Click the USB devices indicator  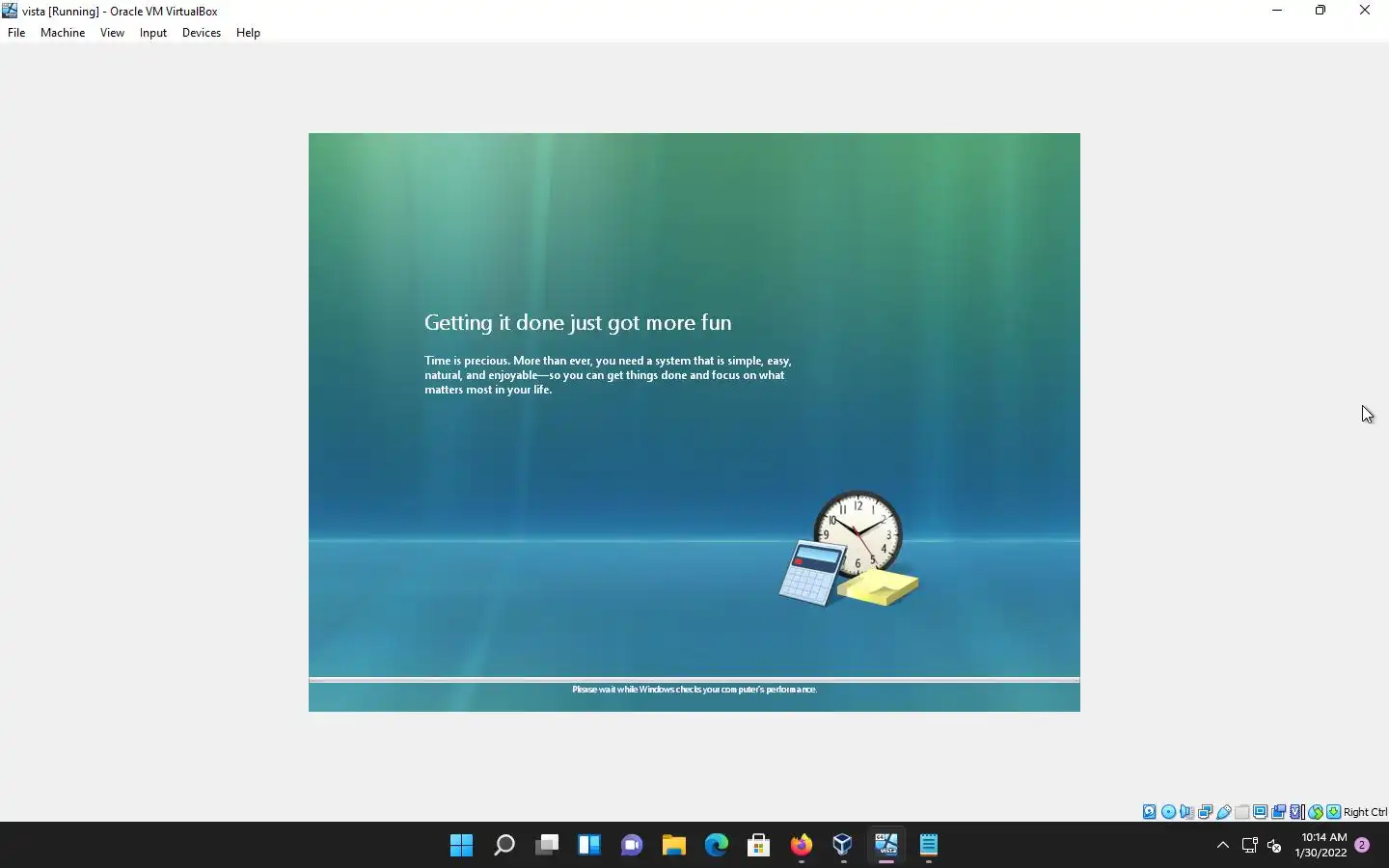click(1223, 812)
